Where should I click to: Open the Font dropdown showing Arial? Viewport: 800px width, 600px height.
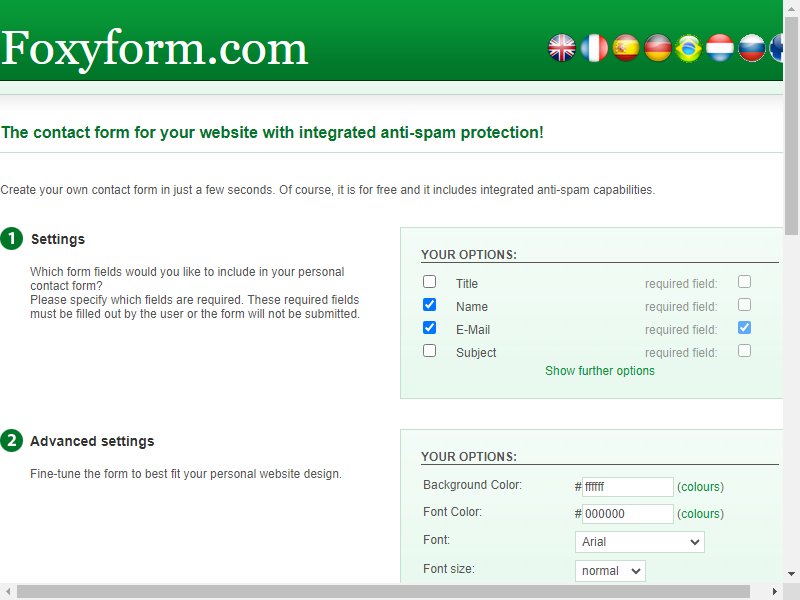pyautogui.click(x=640, y=542)
